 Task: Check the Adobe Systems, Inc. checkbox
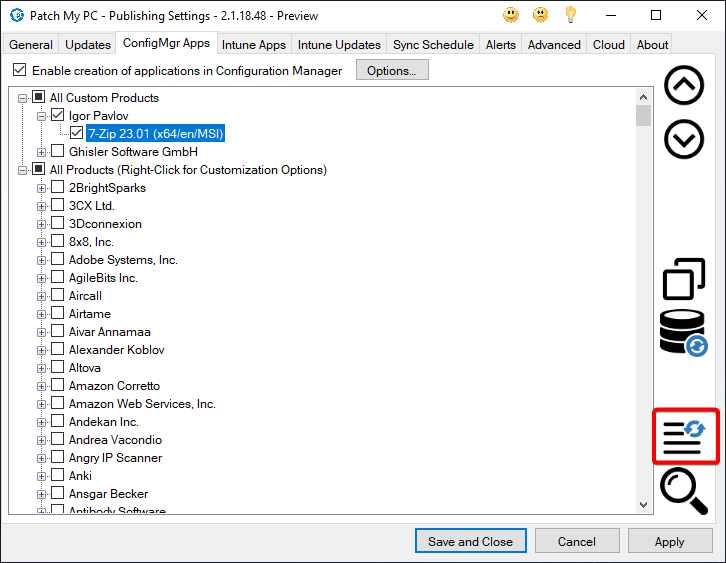[58, 260]
